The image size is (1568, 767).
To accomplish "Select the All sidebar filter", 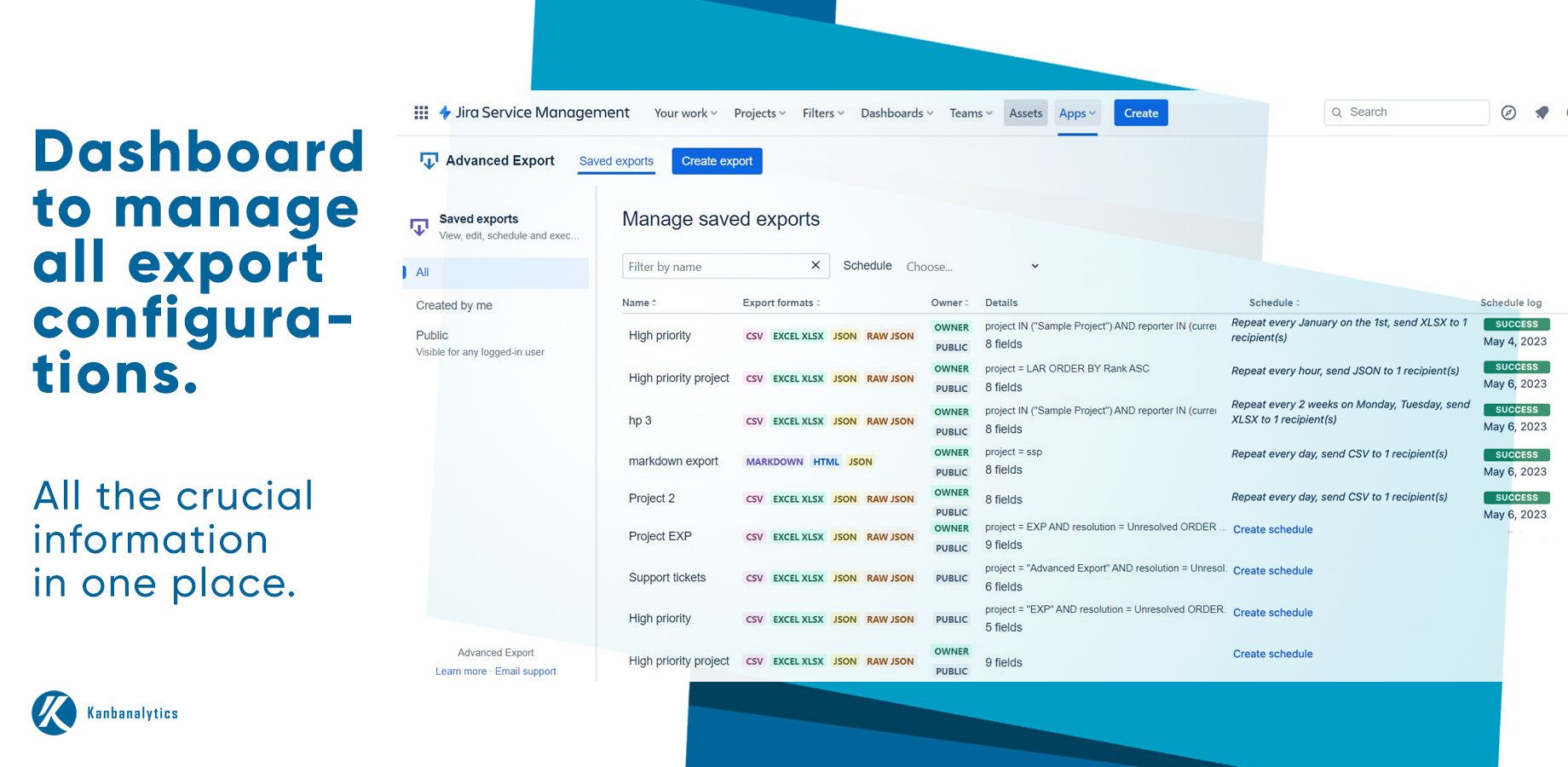I will pos(496,273).
